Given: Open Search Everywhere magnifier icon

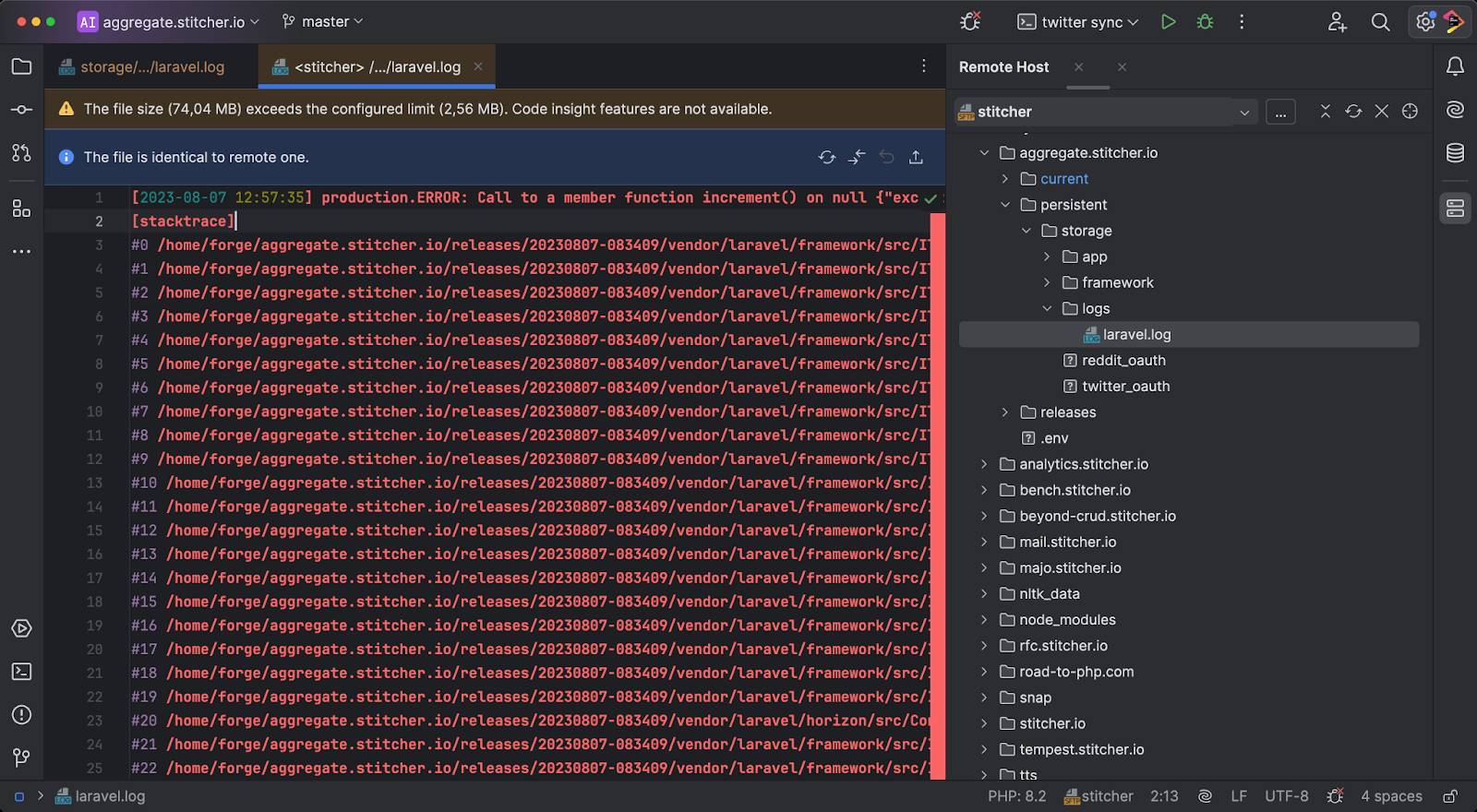Looking at the screenshot, I should click(x=1380, y=22).
